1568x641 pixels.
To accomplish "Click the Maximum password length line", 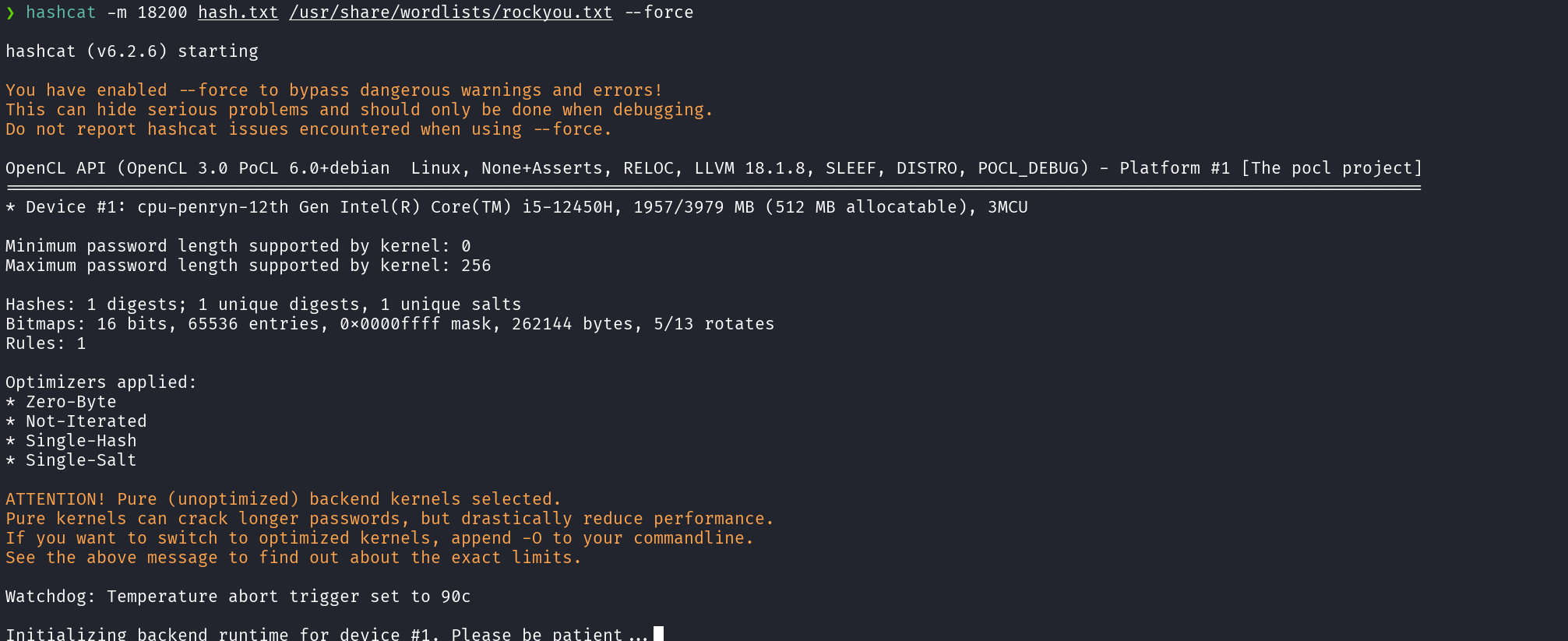I will (248, 266).
